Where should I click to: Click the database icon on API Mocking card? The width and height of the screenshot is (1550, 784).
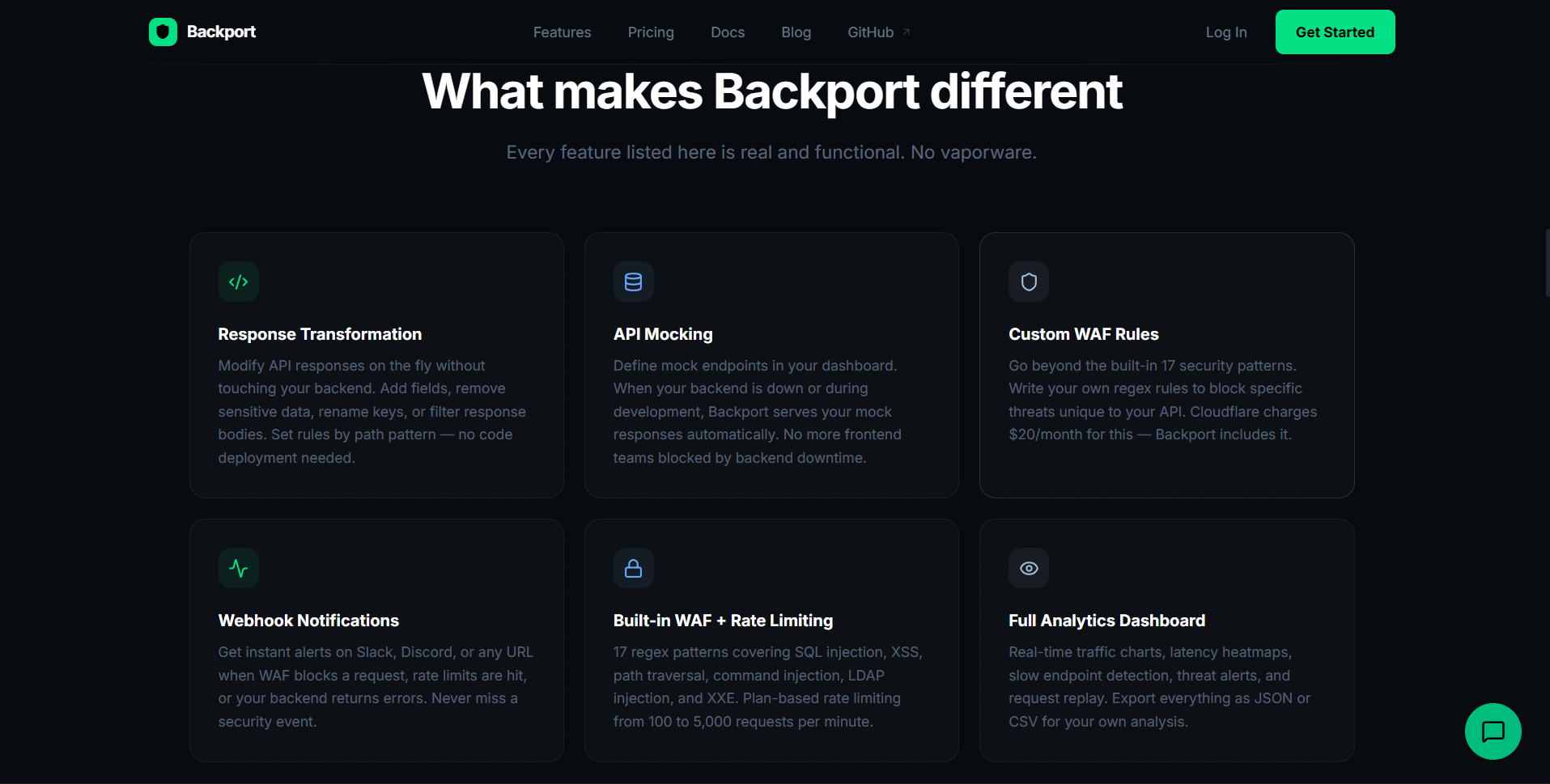coord(633,281)
